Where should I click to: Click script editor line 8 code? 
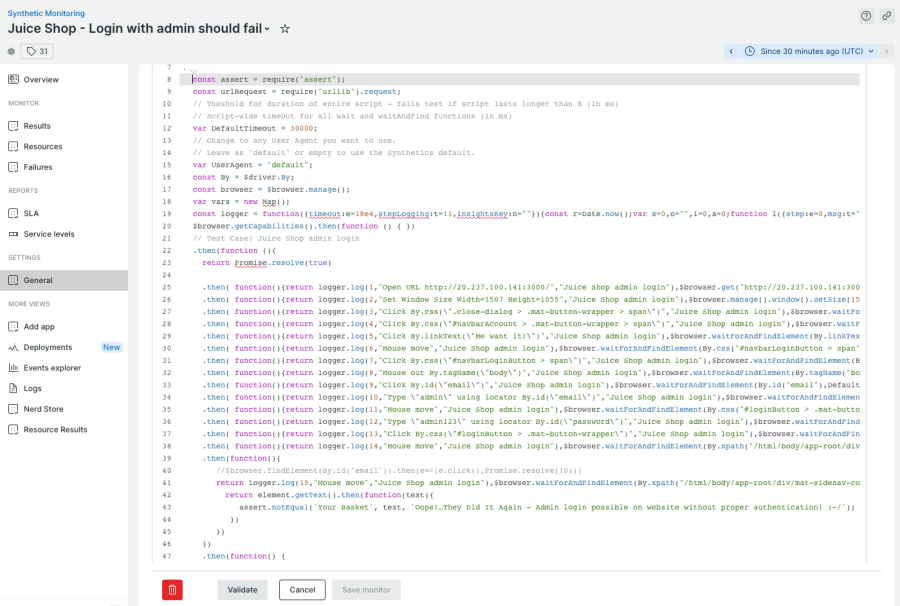pos(269,79)
